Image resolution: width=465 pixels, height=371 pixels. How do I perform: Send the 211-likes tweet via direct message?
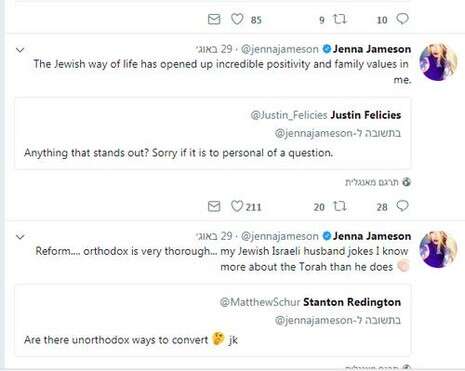[214, 206]
